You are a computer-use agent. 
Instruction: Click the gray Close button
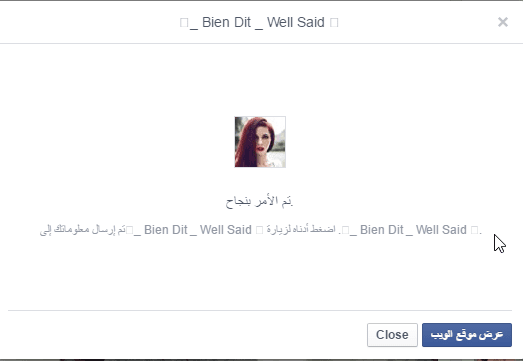click(x=392, y=335)
